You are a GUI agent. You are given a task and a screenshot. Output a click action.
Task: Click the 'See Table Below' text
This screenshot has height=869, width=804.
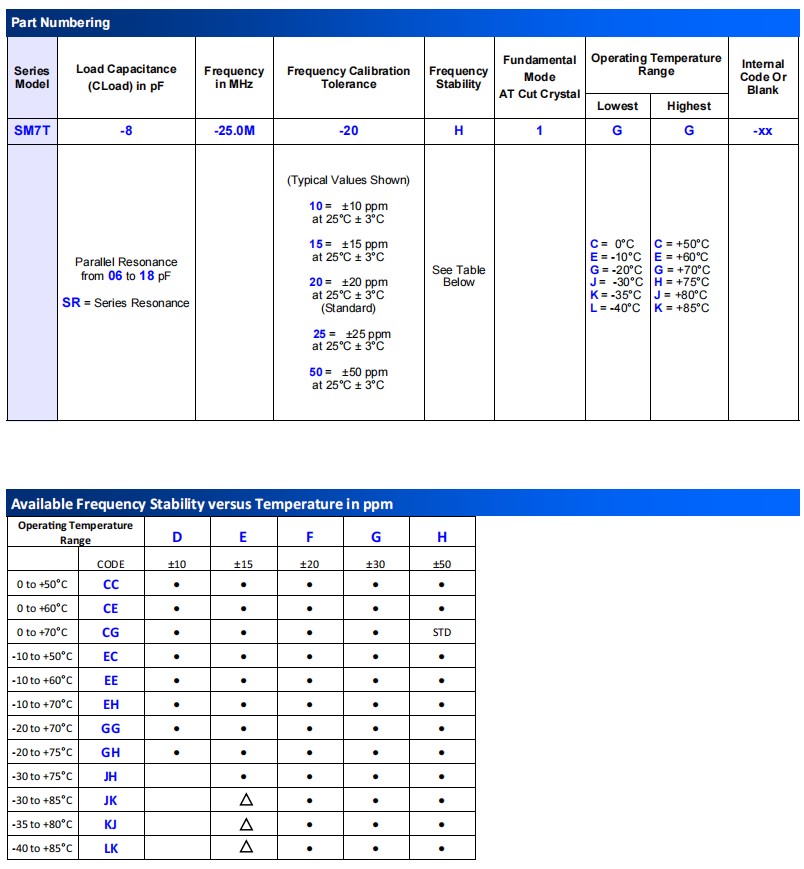click(x=458, y=276)
